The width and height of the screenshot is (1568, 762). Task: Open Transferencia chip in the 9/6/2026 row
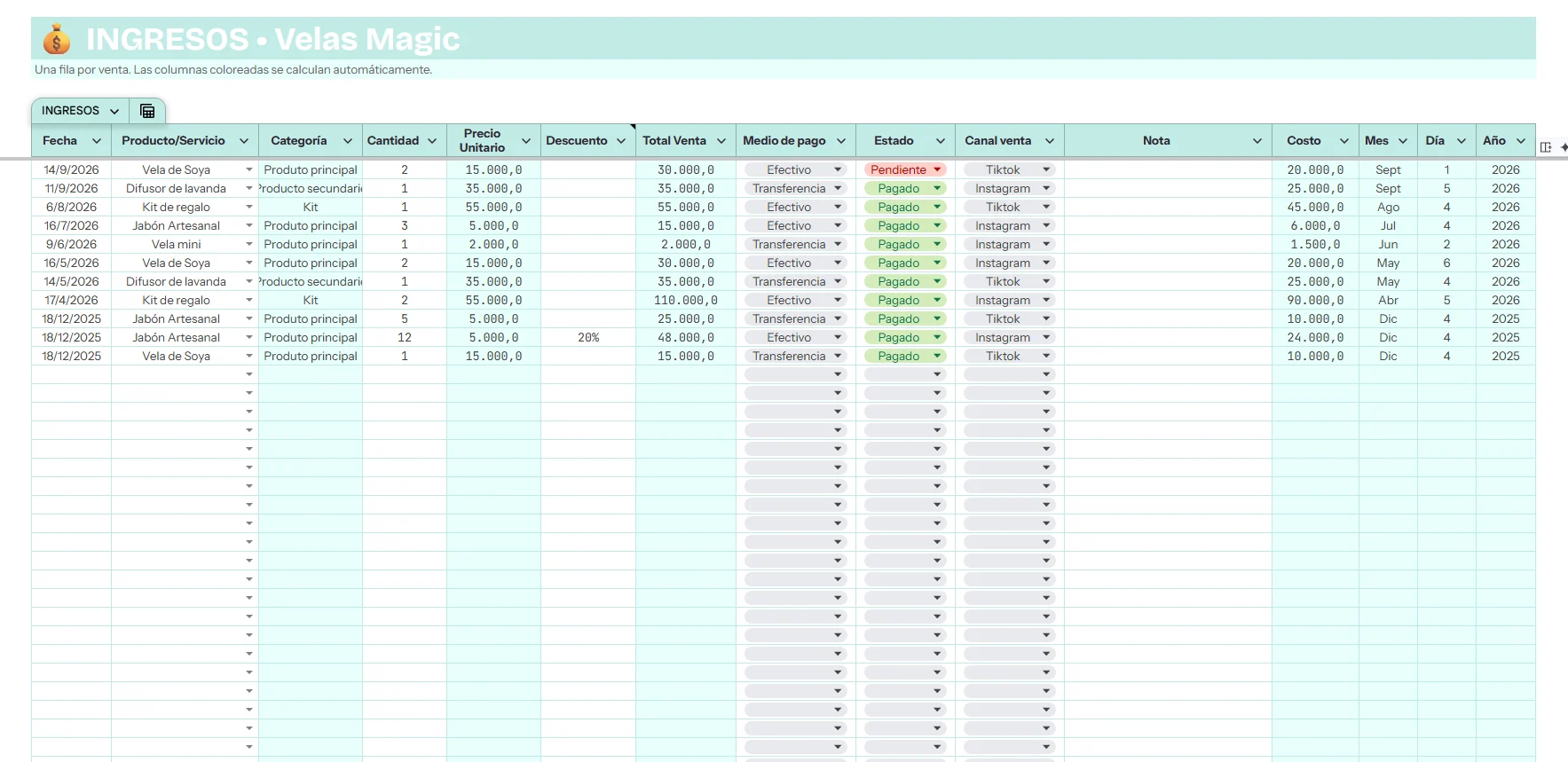(795, 244)
